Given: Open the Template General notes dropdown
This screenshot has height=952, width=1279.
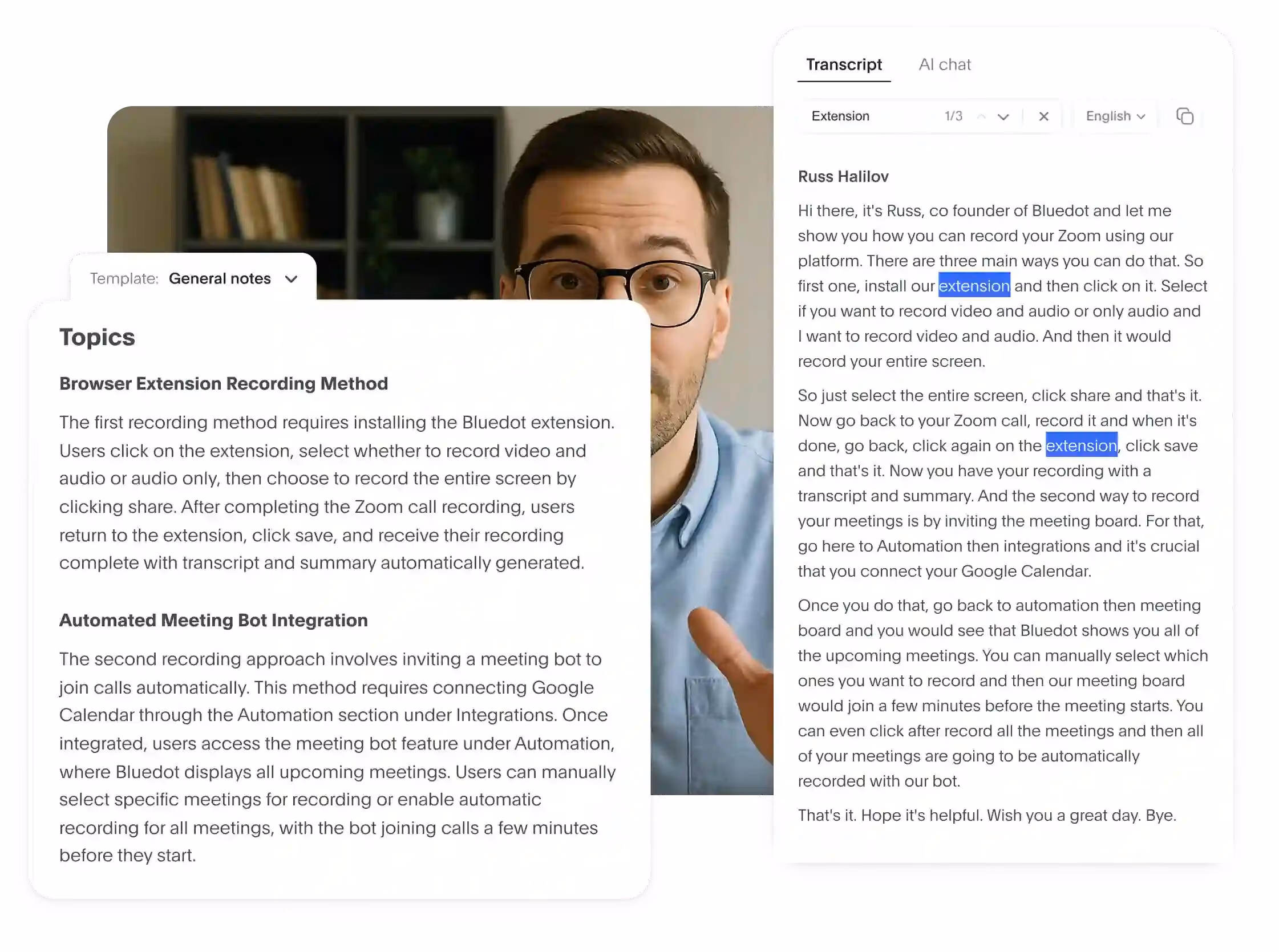Looking at the screenshot, I should tap(193, 278).
